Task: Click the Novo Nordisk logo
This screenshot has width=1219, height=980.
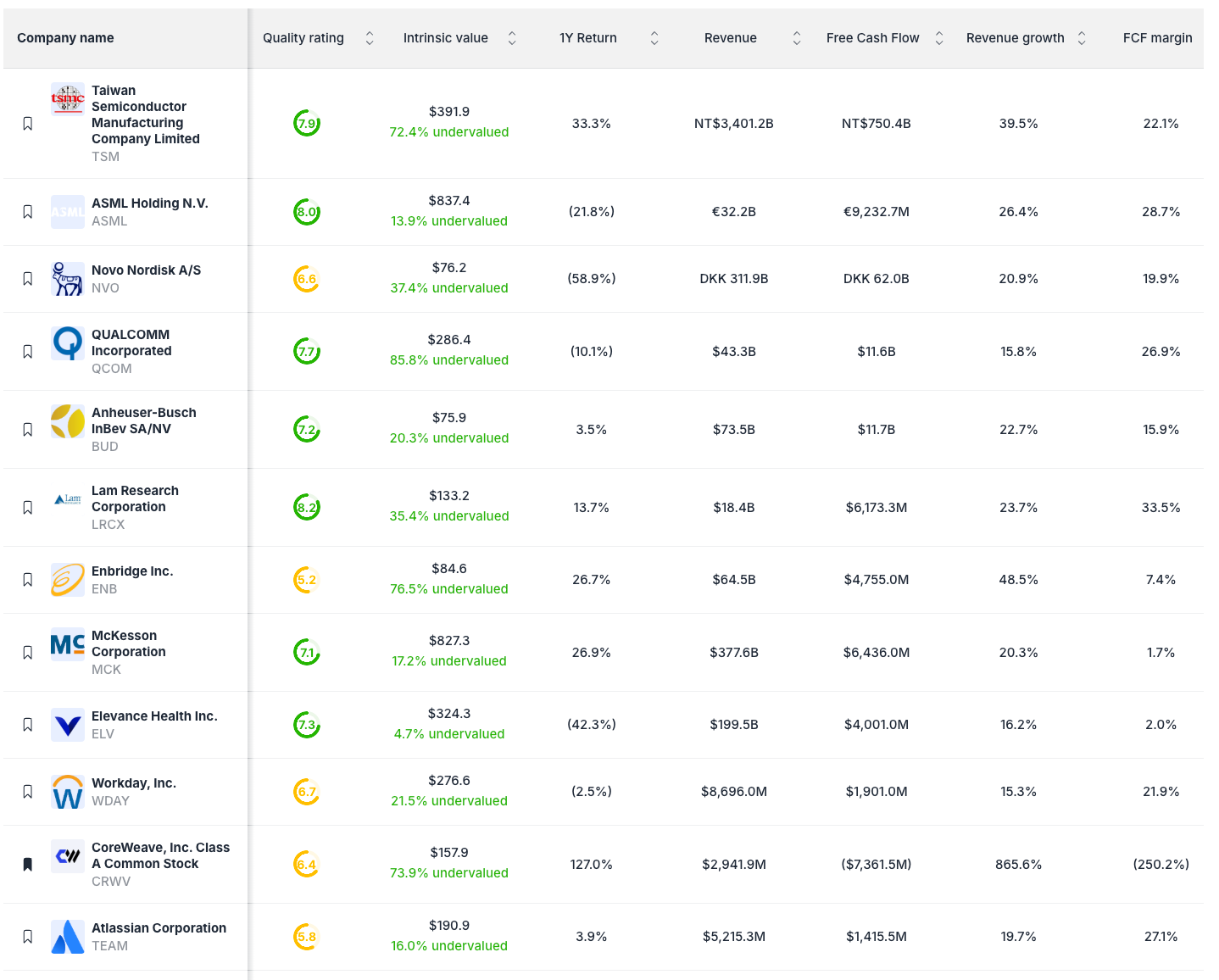Action: pyautogui.click(x=67, y=278)
